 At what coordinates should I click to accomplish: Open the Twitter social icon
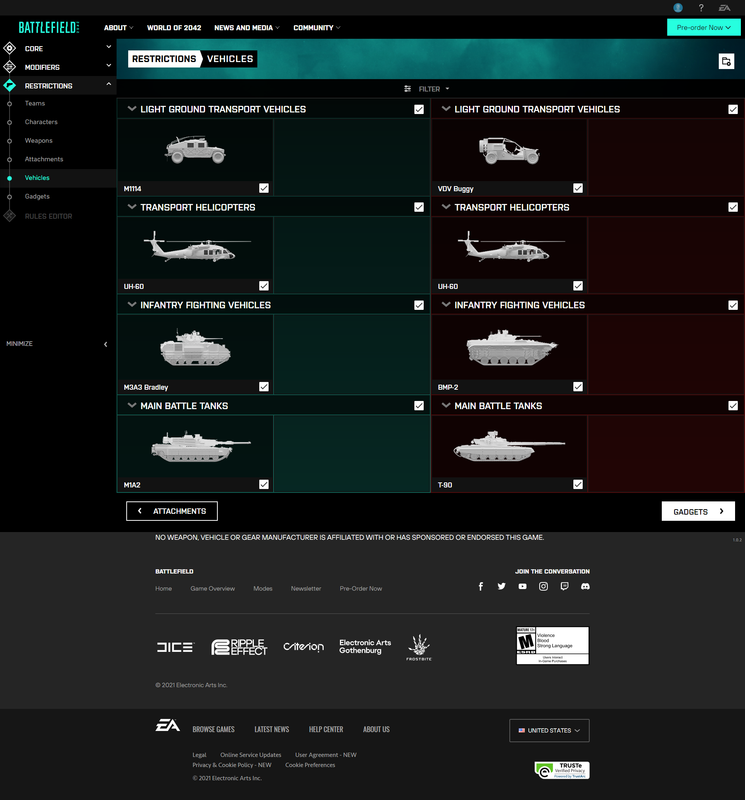502,586
